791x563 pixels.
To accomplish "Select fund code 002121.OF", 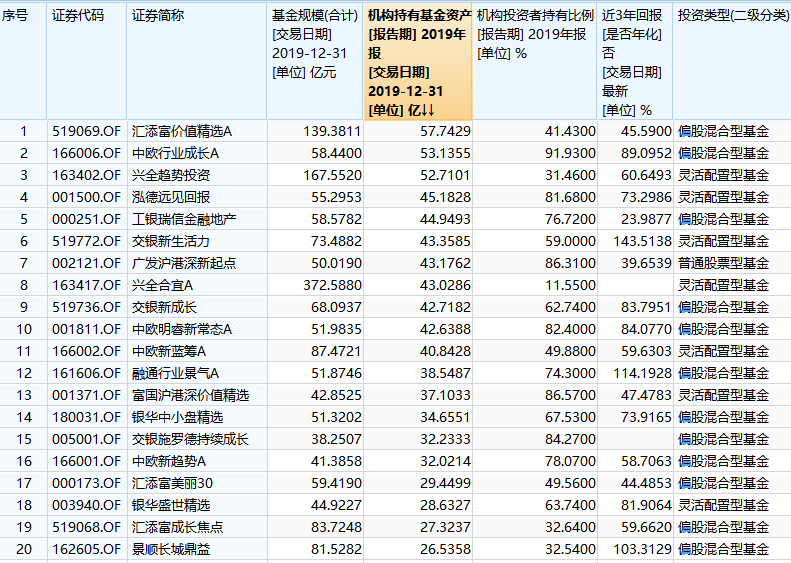I will coord(86,263).
